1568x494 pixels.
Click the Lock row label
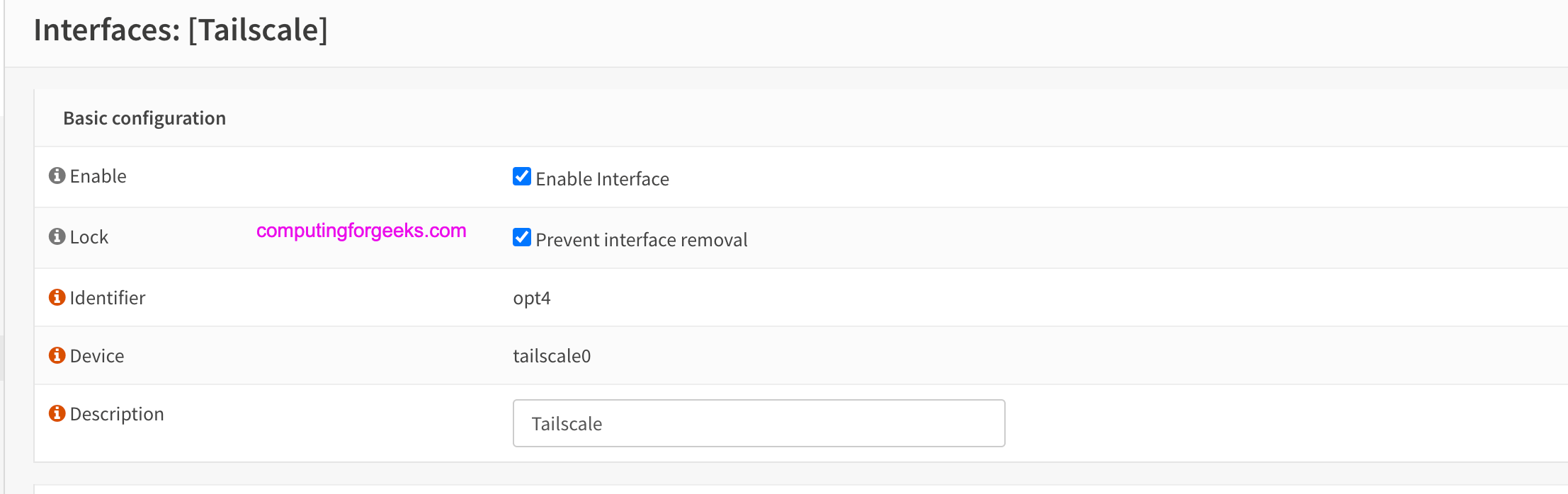tap(89, 237)
